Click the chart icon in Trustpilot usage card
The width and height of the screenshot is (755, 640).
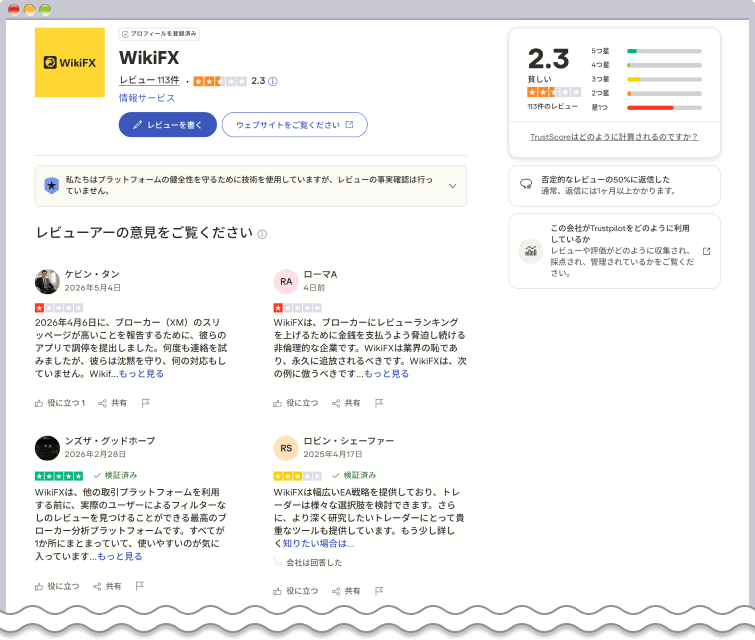(531, 251)
